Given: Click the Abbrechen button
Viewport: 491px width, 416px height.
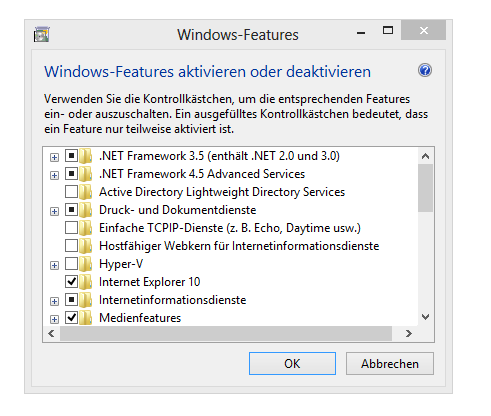Looking at the screenshot, I should pyautogui.click(x=390, y=364).
